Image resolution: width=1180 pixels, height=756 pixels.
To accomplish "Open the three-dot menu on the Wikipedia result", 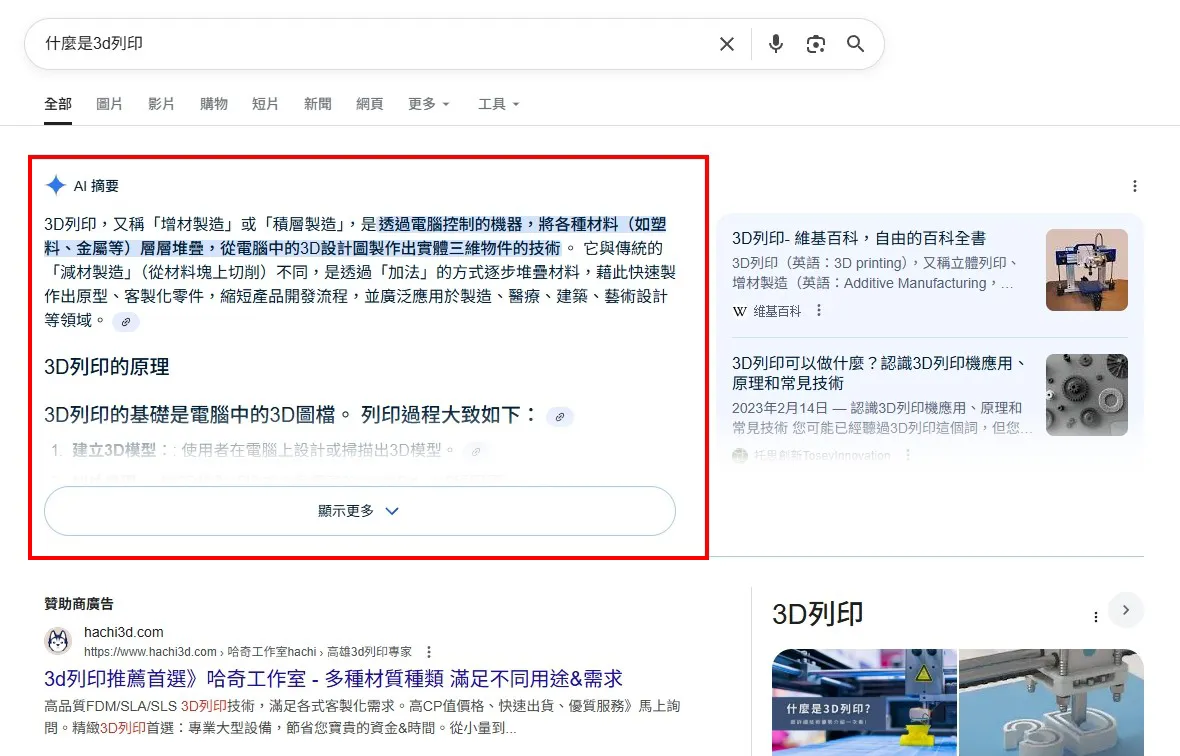I will click(x=817, y=310).
